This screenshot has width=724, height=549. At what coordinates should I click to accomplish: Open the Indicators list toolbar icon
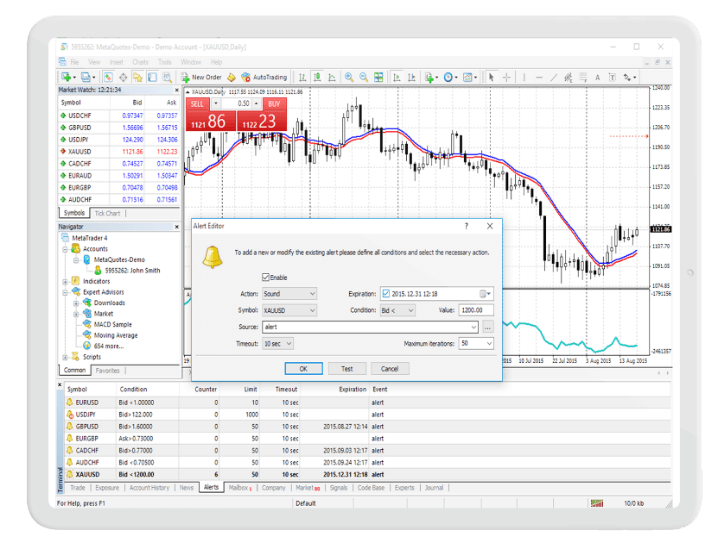pyautogui.click(x=431, y=77)
